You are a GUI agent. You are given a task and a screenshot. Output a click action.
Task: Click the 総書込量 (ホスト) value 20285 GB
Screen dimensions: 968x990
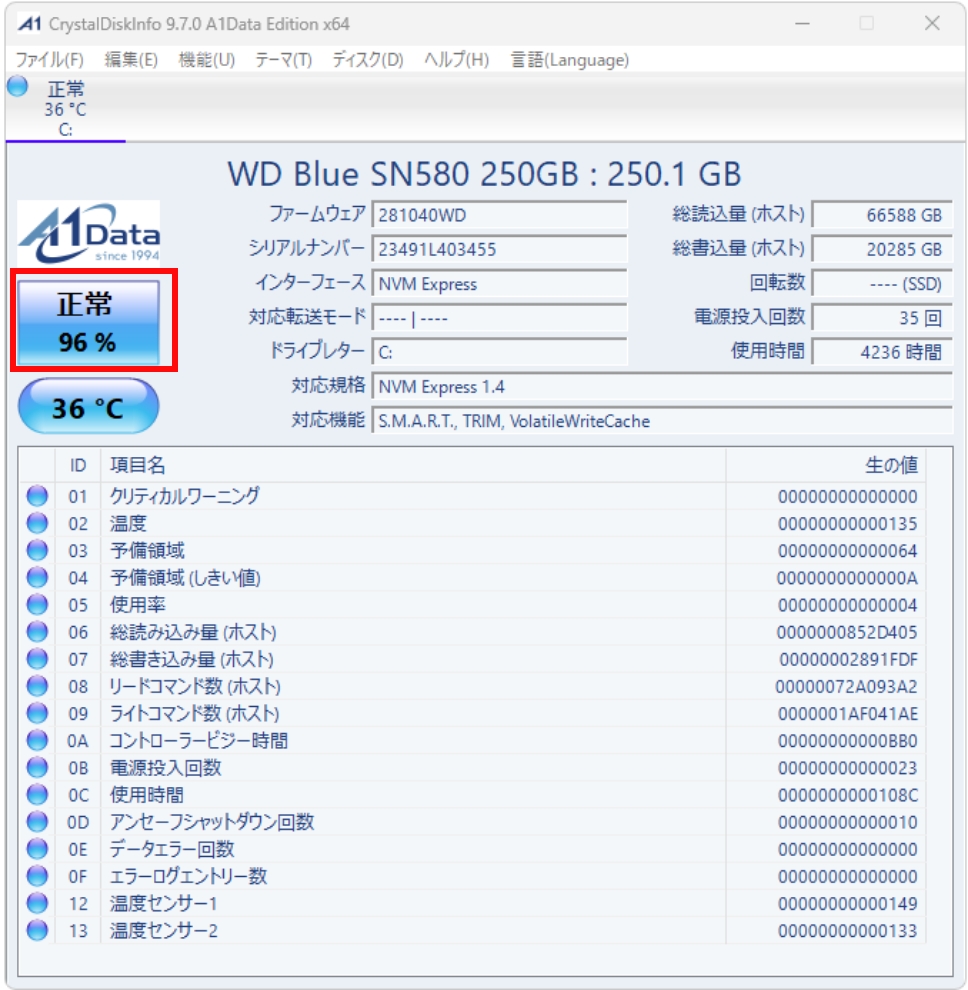pyautogui.click(x=882, y=249)
